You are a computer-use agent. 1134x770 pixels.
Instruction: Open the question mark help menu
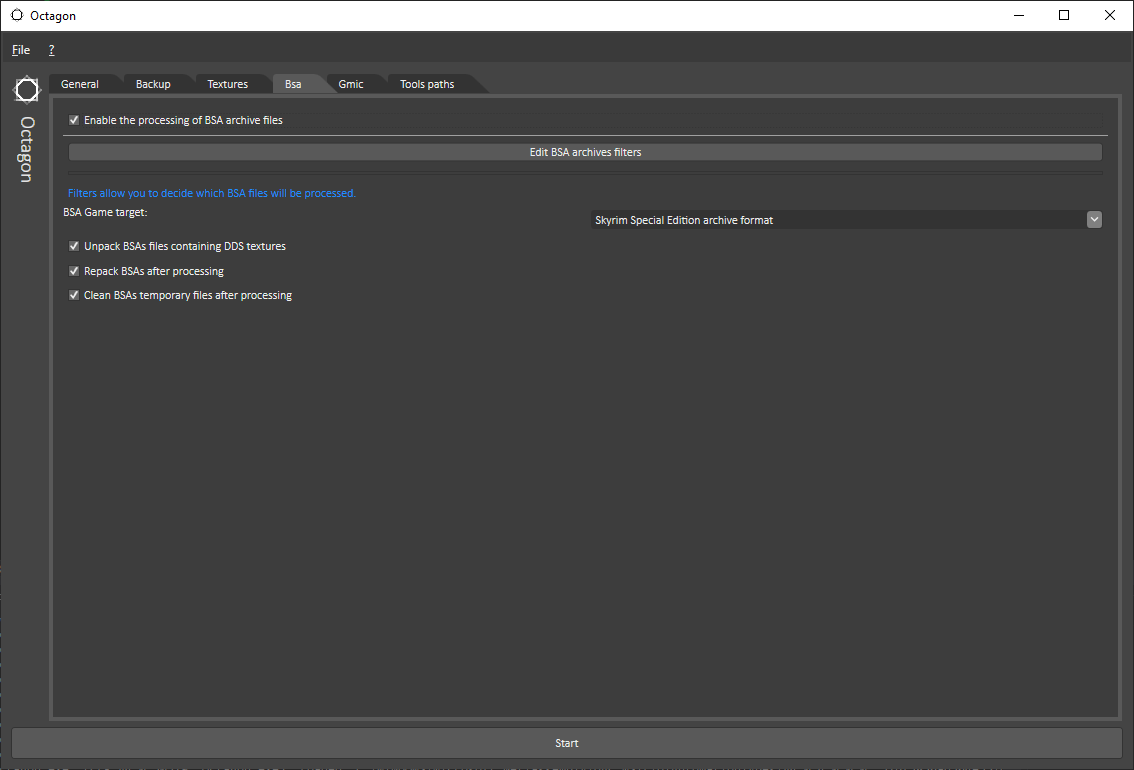pos(51,50)
